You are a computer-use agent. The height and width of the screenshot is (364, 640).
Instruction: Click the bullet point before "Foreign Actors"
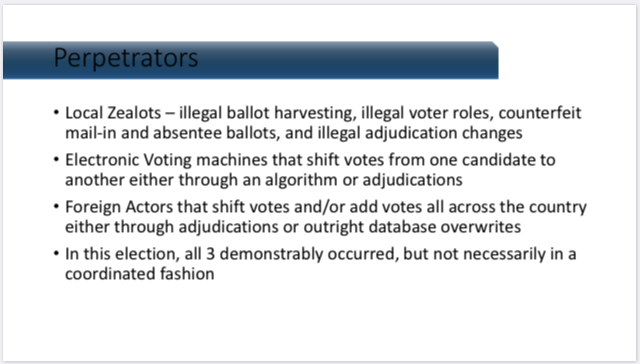click(56, 206)
